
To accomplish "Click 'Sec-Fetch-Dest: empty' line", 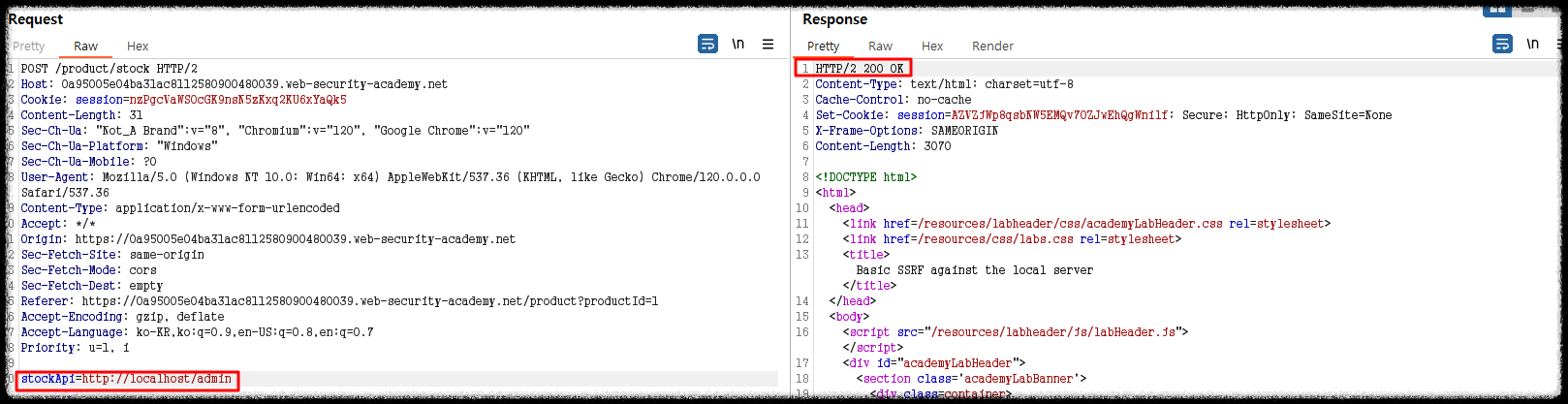I will (x=92, y=286).
